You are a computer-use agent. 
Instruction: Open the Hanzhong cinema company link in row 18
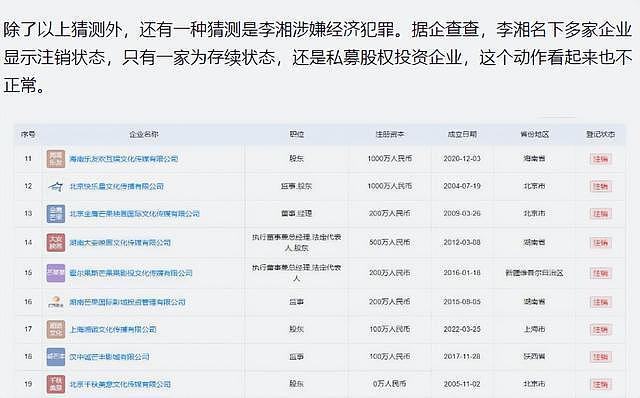[109, 357]
